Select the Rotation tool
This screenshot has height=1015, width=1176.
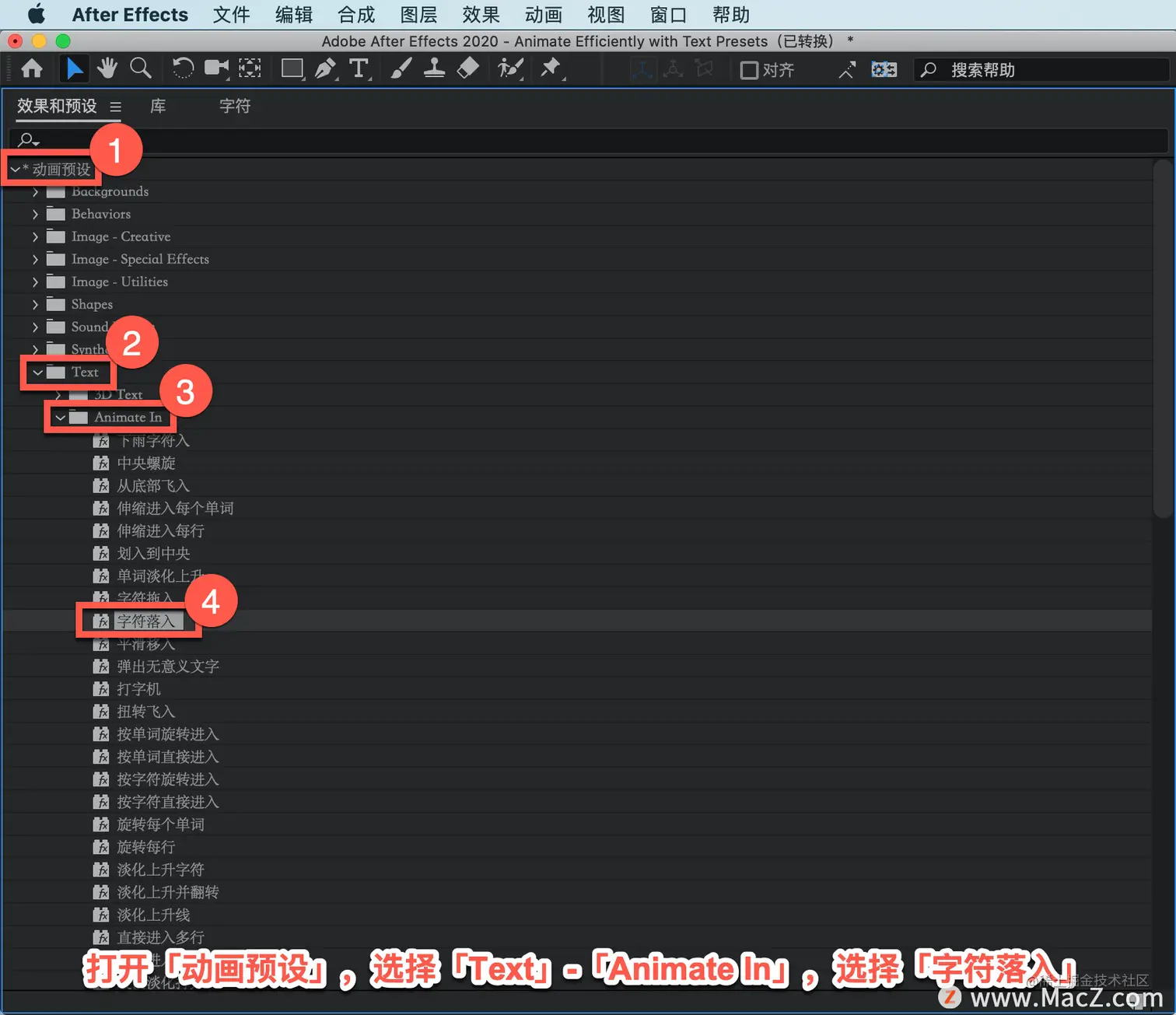point(183,69)
